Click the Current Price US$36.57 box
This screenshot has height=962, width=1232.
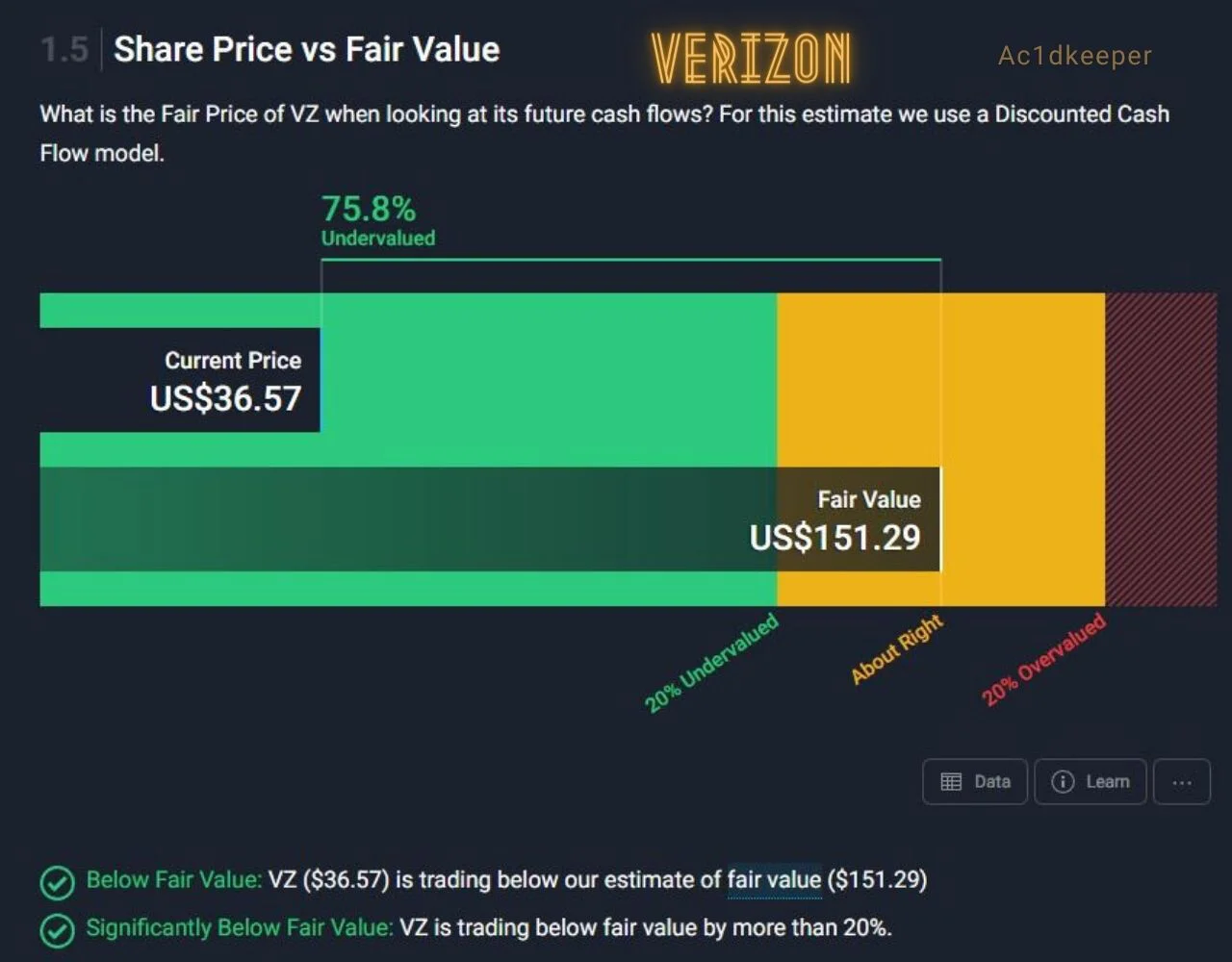coord(180,380)
